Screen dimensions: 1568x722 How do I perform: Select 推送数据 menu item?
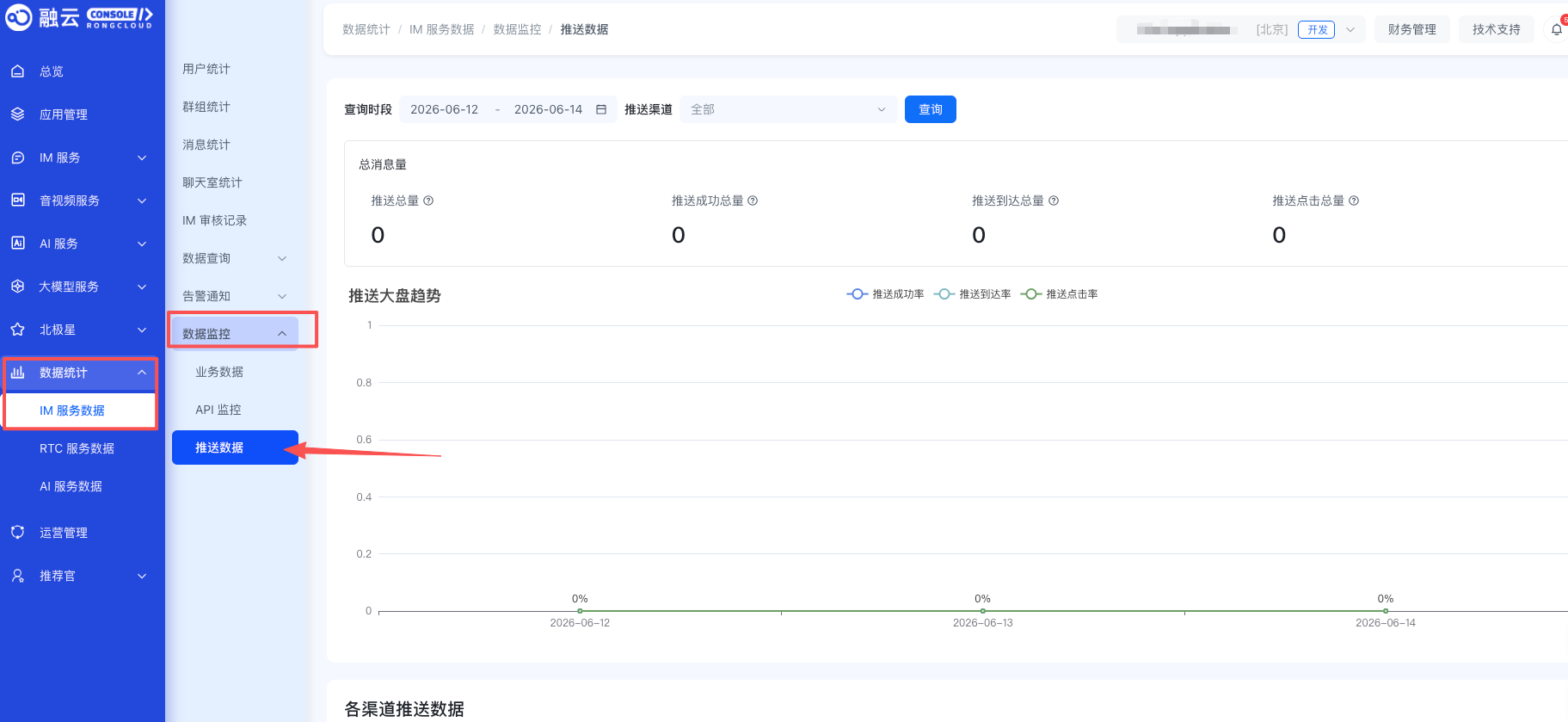pyautogui.click(x=235, y=447)
